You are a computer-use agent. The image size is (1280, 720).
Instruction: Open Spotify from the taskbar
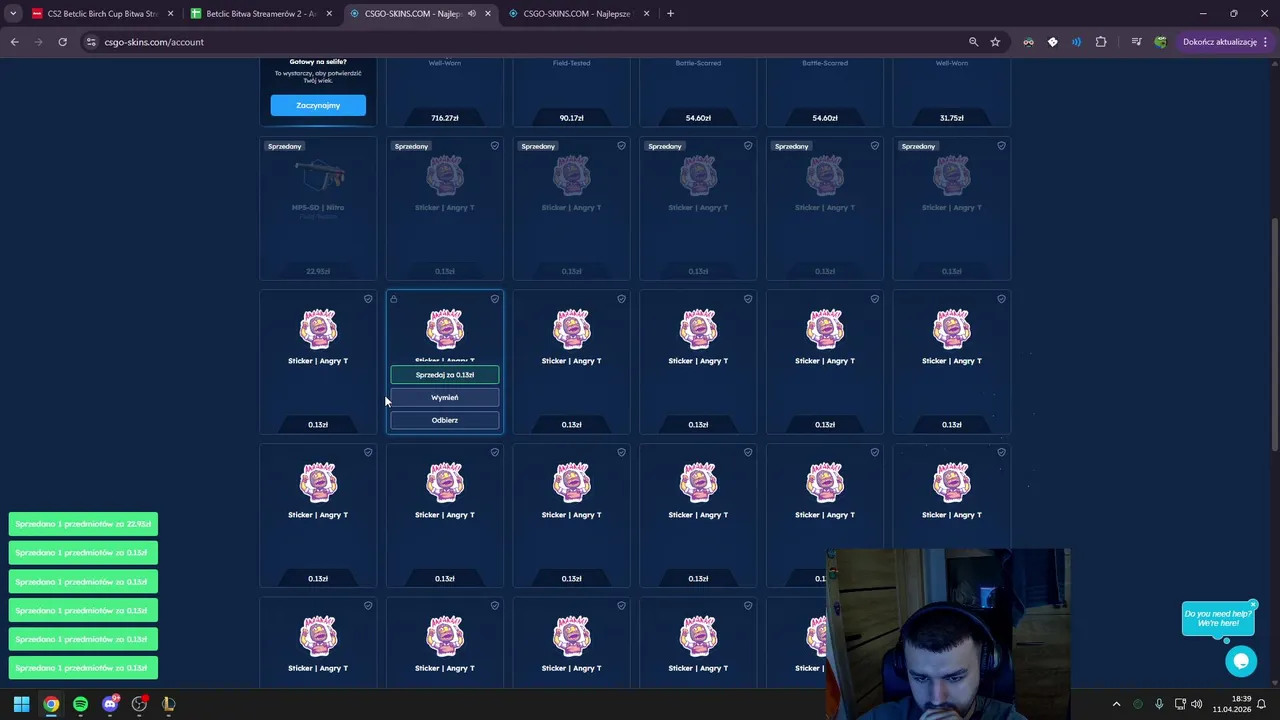[x=80, y=704]
